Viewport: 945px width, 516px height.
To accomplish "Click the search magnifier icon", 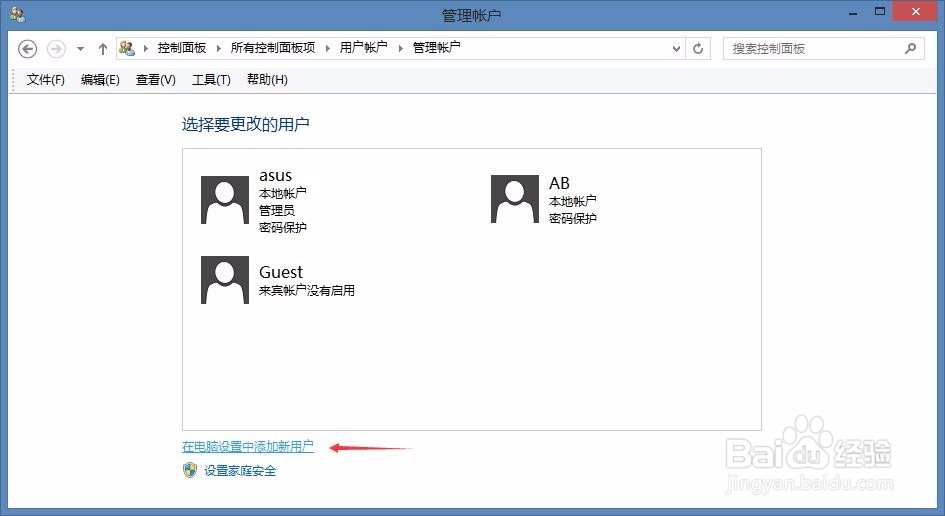I will [910, 48].
